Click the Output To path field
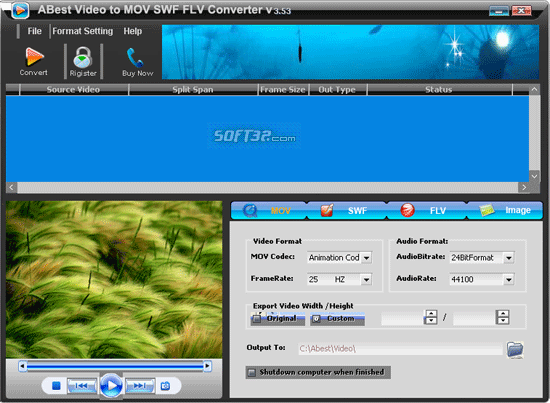The height and width of the screenshot is (403, 550). coord(400,349)
